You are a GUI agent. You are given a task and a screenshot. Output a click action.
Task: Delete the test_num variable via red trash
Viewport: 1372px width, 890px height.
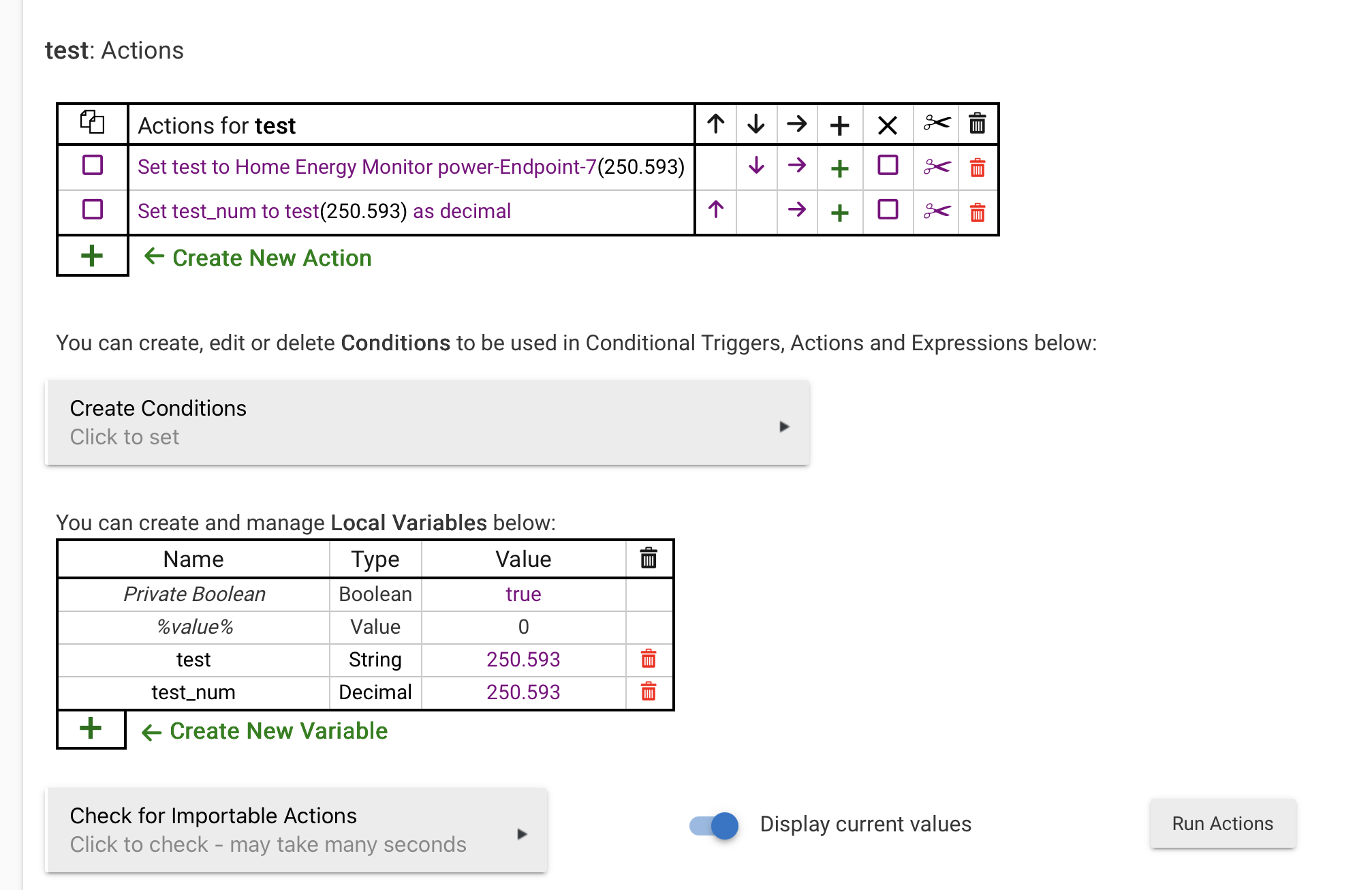(x=649, y=692)
